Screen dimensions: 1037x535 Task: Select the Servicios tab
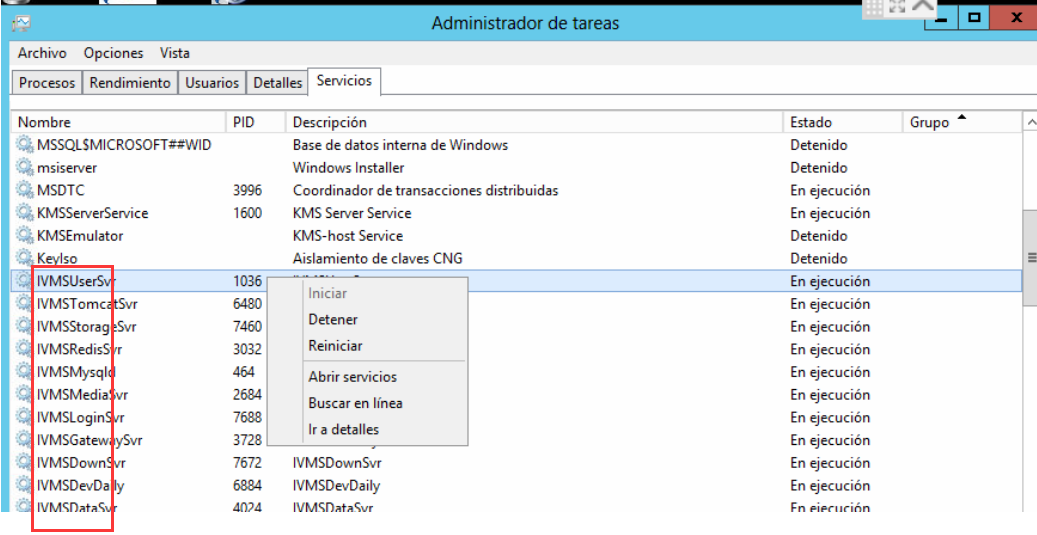click(x=345, y=81)
